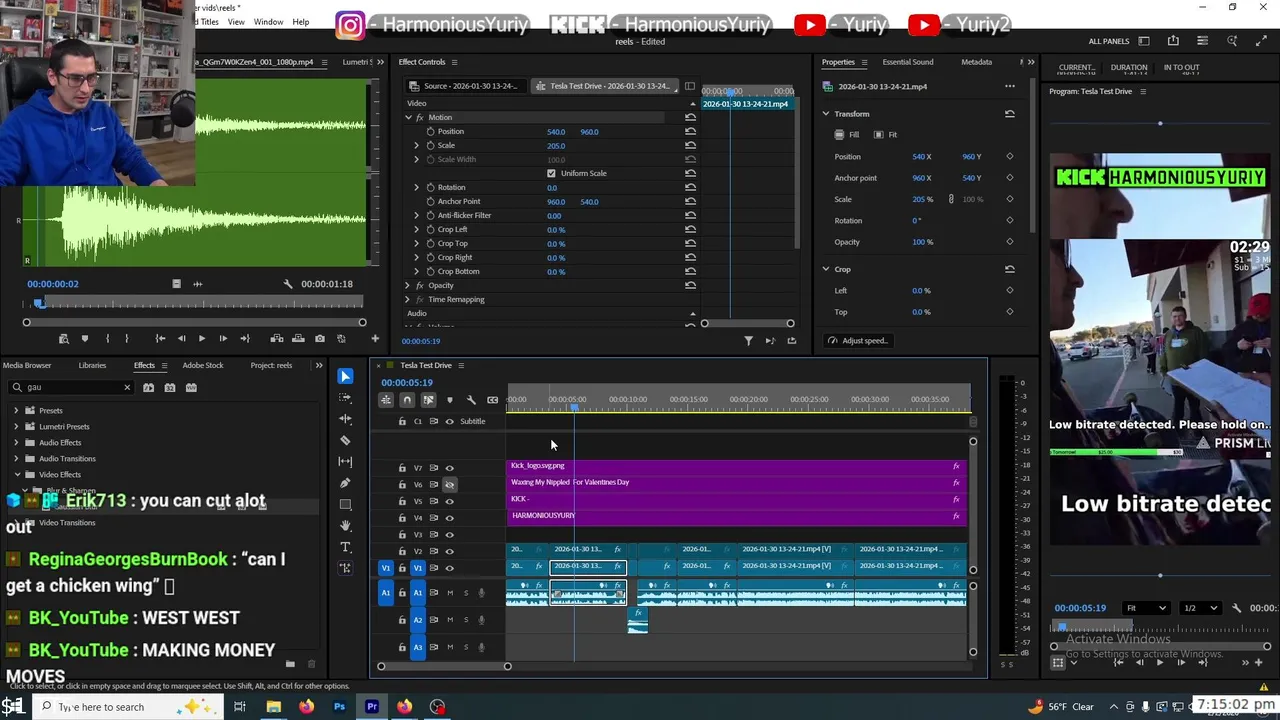Click the source monitor Insert button icon

(276, 339)
